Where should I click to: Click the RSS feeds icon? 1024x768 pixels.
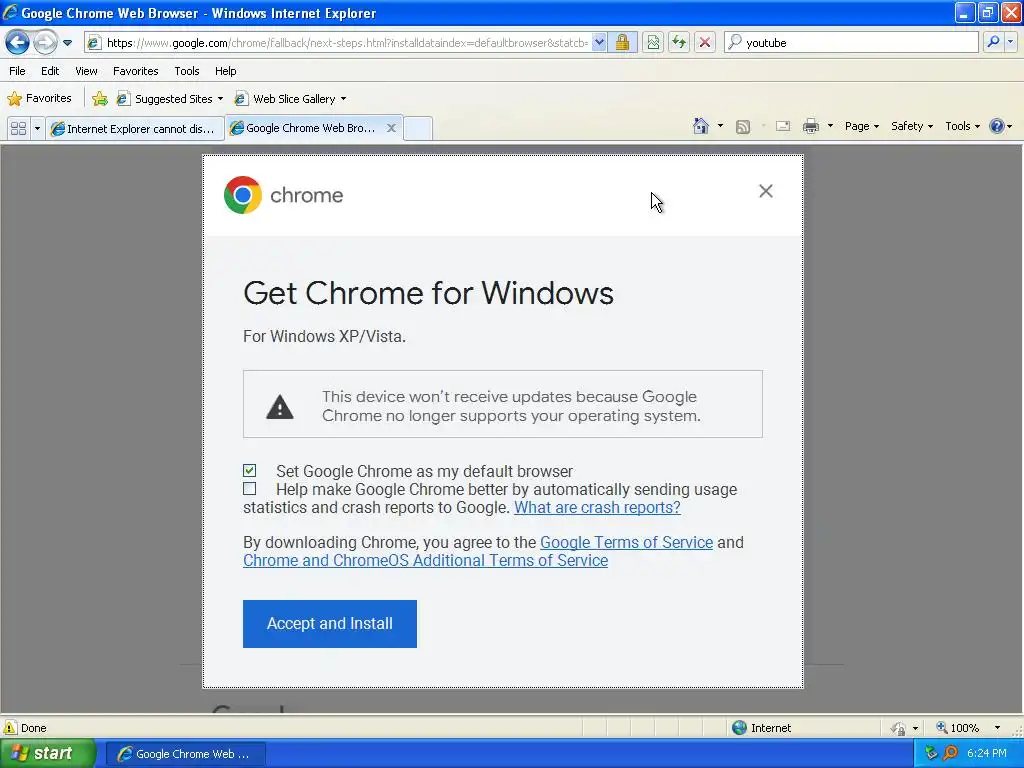(743, 127)
